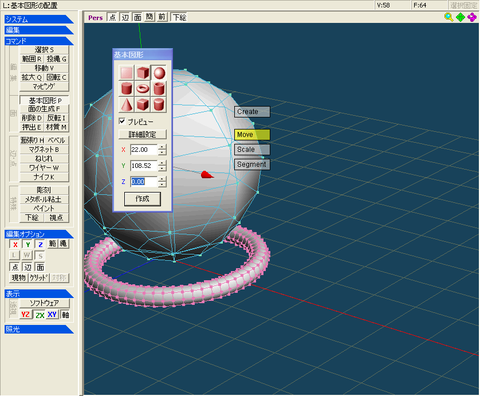Image resolution: width=480 pixels, height=396 pixels.
Task: Select the torus primitive icon
Action: [x=143, y=89]
